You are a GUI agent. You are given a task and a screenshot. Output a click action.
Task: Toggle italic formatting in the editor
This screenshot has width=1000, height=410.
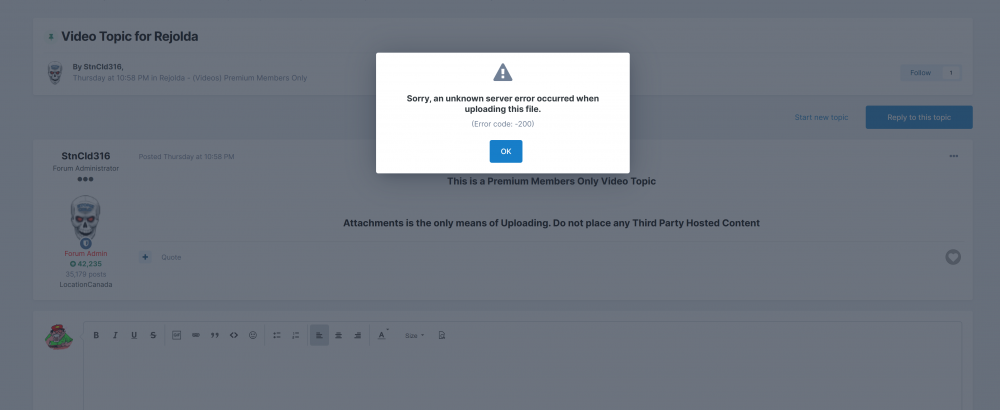click(115, 335)
